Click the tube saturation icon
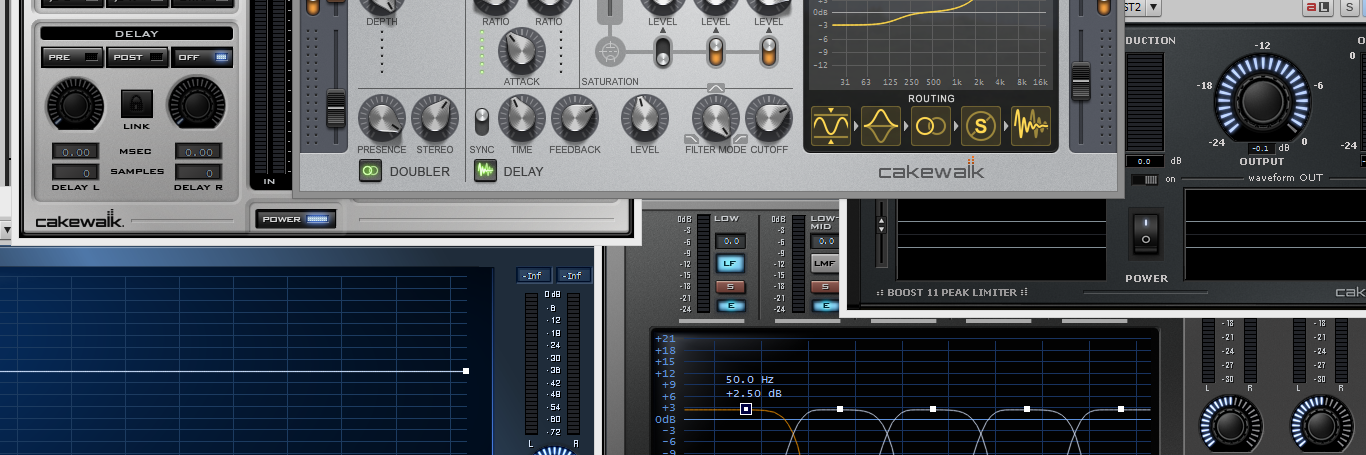1366x455 pixels. click(608, 50)
